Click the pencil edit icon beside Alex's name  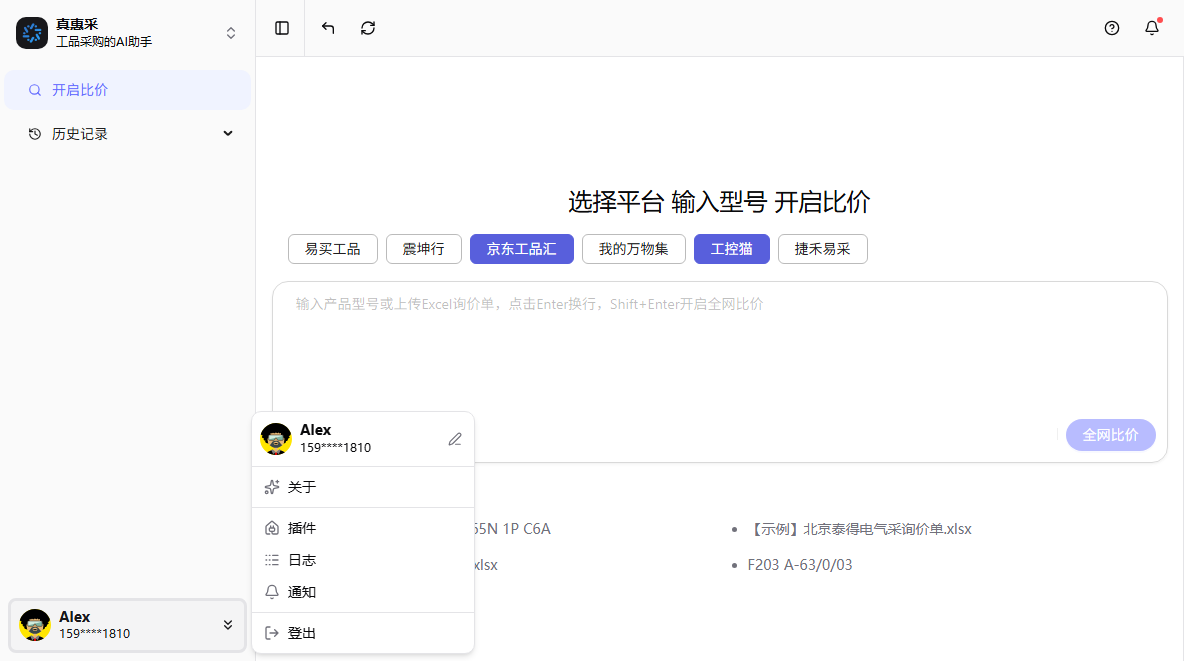coord(455,438)
